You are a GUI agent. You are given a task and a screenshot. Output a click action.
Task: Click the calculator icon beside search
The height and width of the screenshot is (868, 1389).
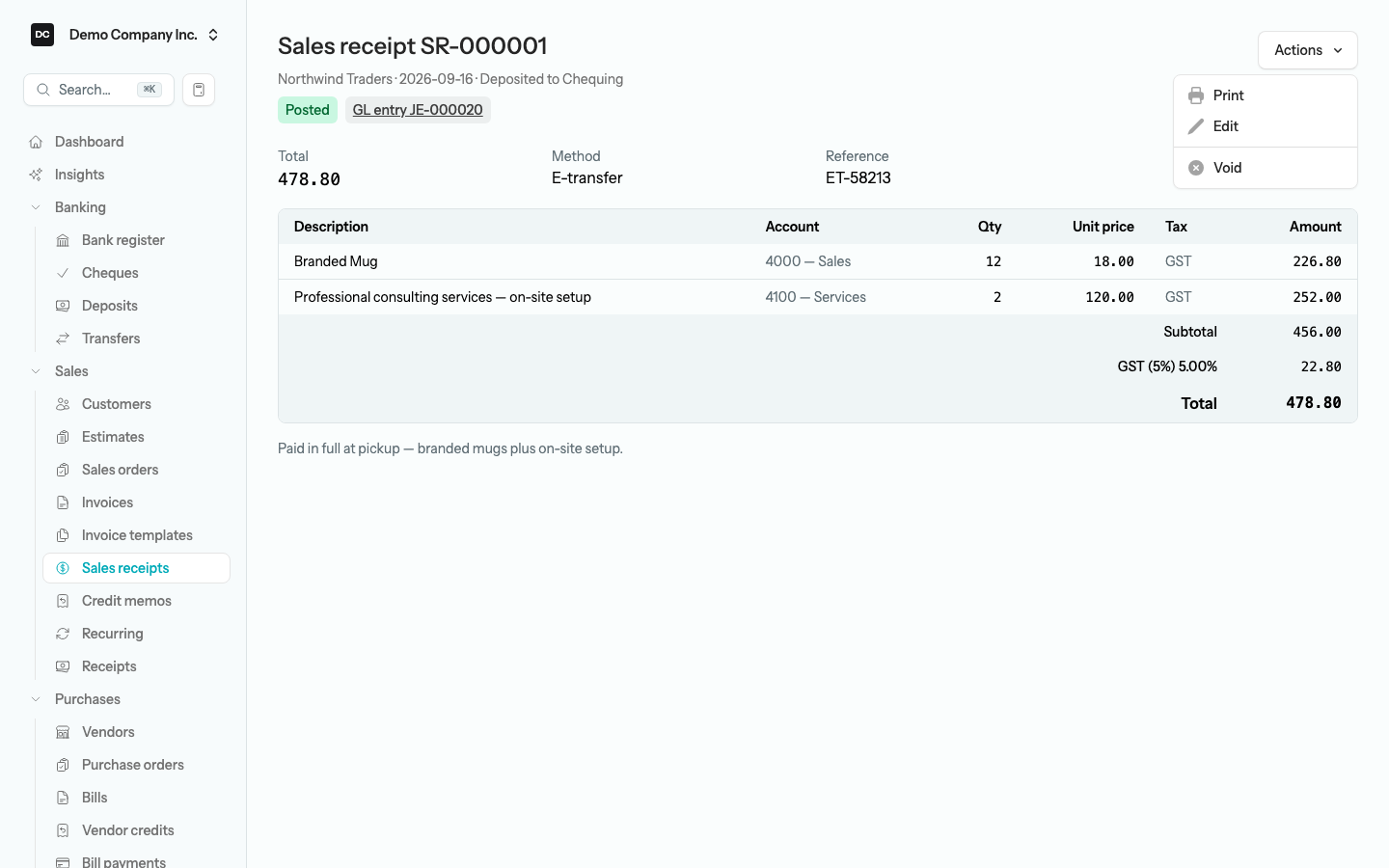199,90
